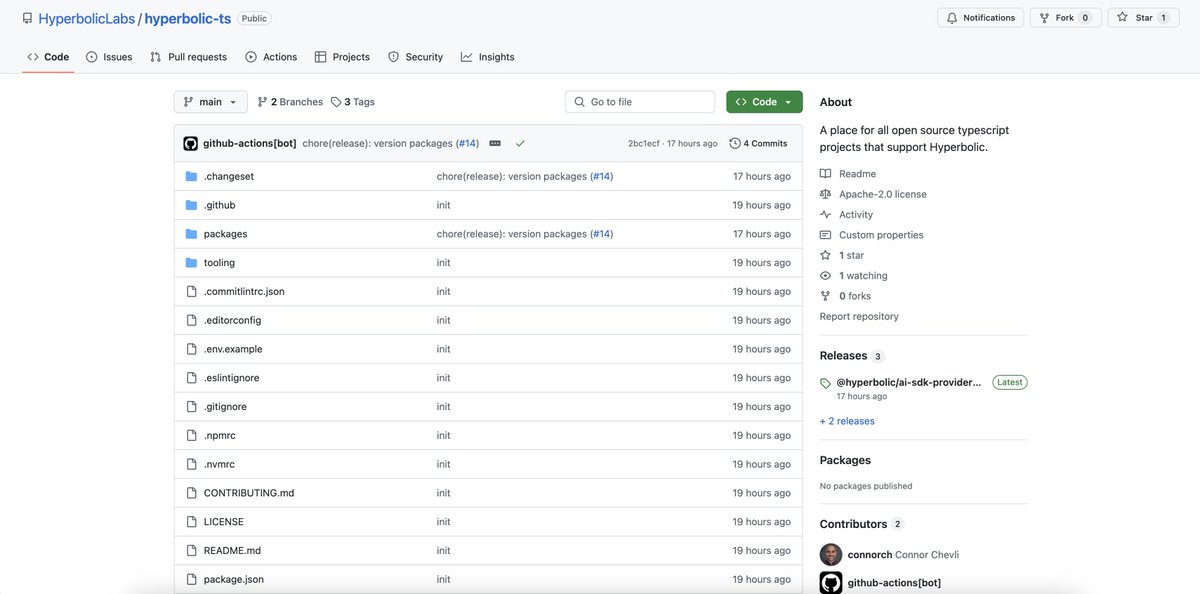This screenshot has height=594, width=1200.
Task: Show the + 2 releases list
Action: 846,420
